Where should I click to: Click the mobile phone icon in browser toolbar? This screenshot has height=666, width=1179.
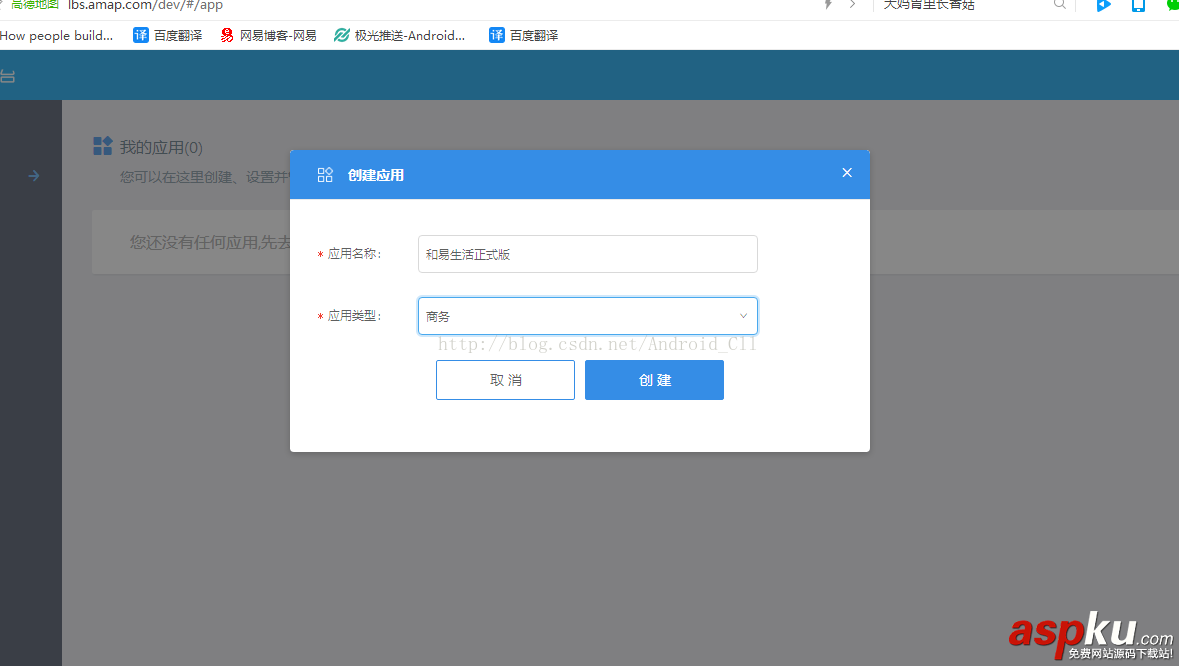click(x=1138, y=5)
